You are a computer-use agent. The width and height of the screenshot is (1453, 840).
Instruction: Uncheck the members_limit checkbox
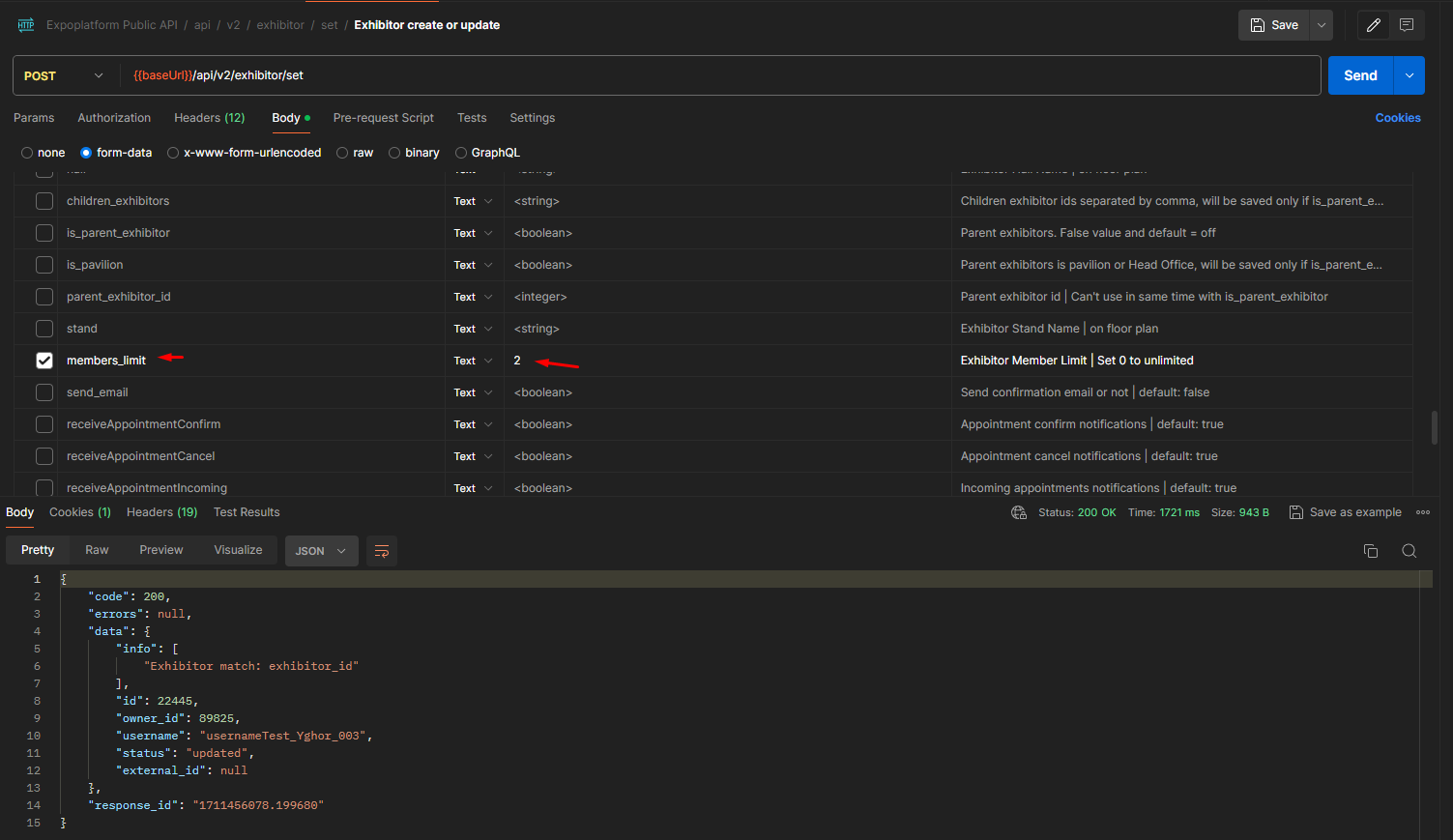(44, 361)
